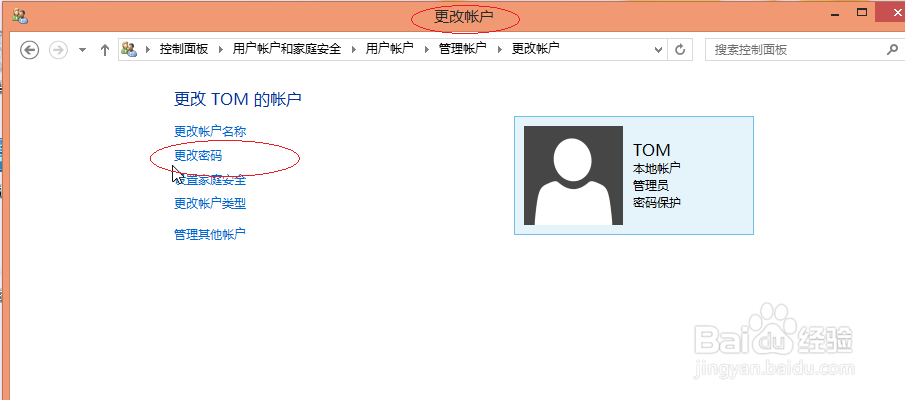The width and height of the screenshot is (905, 400).
Task: Click the user accounts icon in address bar
Action: [129, 49]
